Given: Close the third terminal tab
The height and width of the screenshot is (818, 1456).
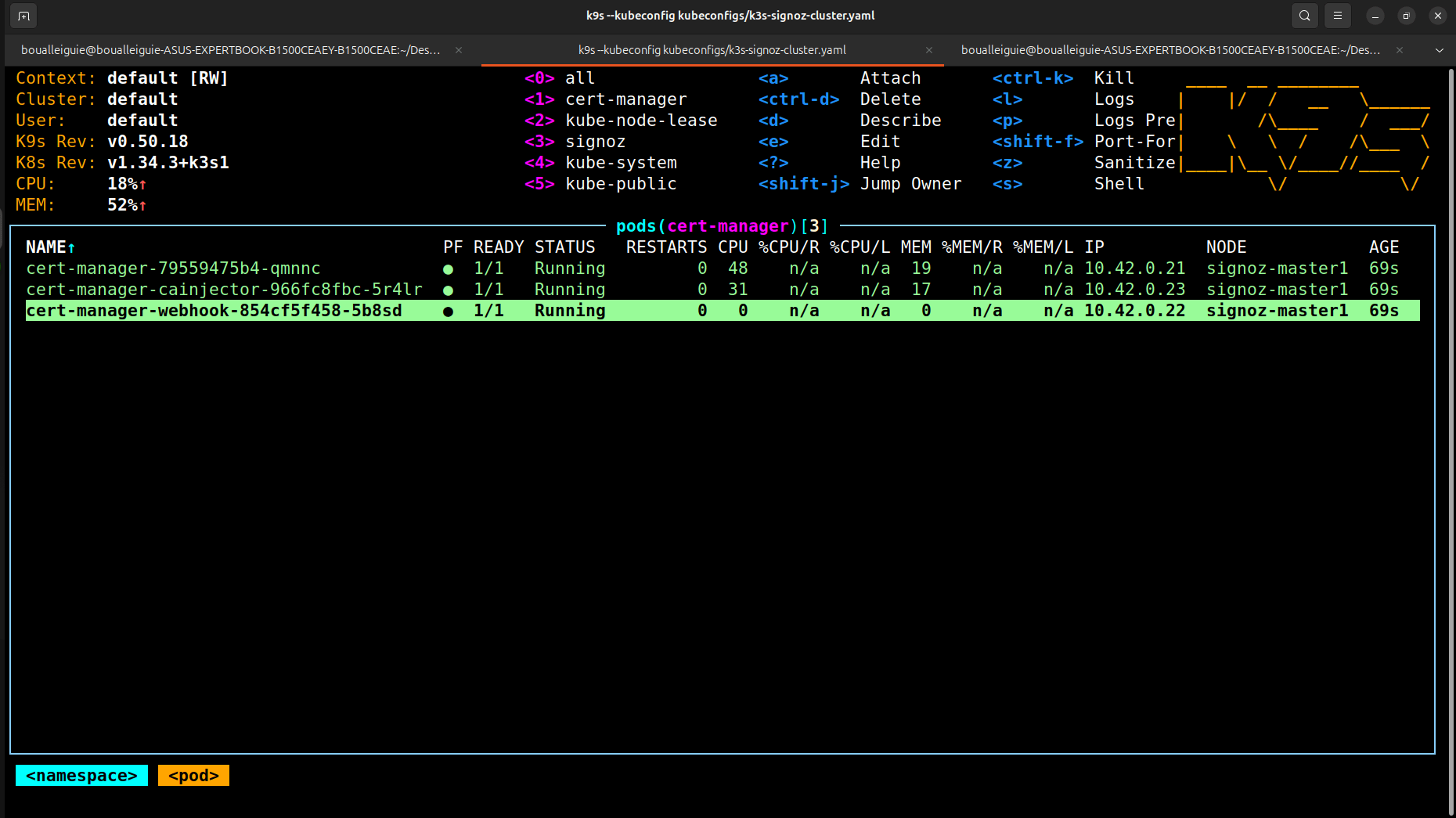Looking at the screenshot, I should click(1400, 50).
